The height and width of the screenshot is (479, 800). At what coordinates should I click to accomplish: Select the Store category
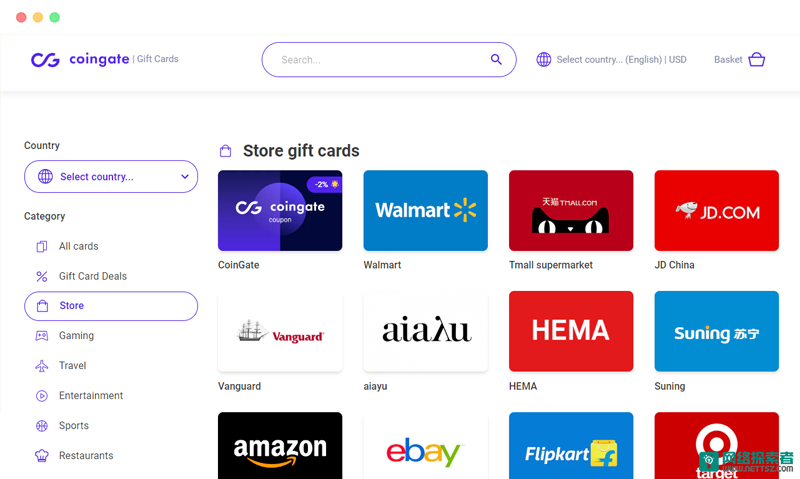[x=111, y=306]
